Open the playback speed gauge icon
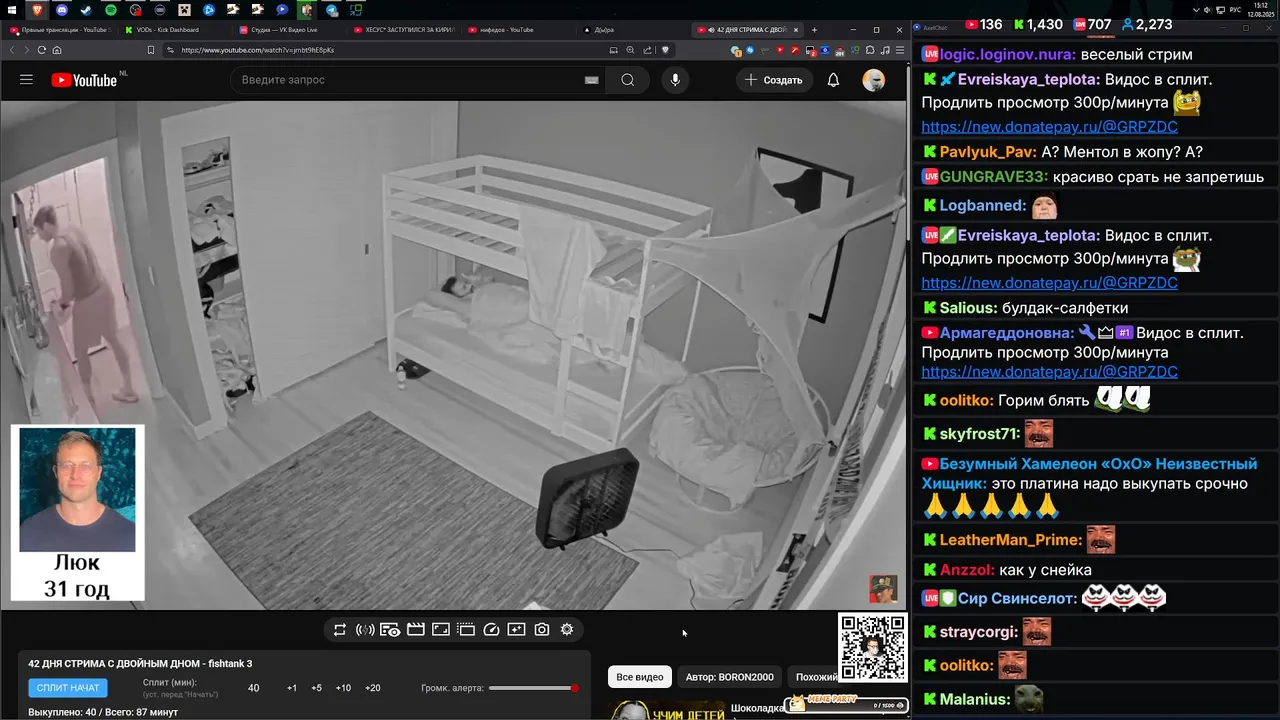Image resolution: width=1280 pixels, height=720 pixels. click(491, 629)
